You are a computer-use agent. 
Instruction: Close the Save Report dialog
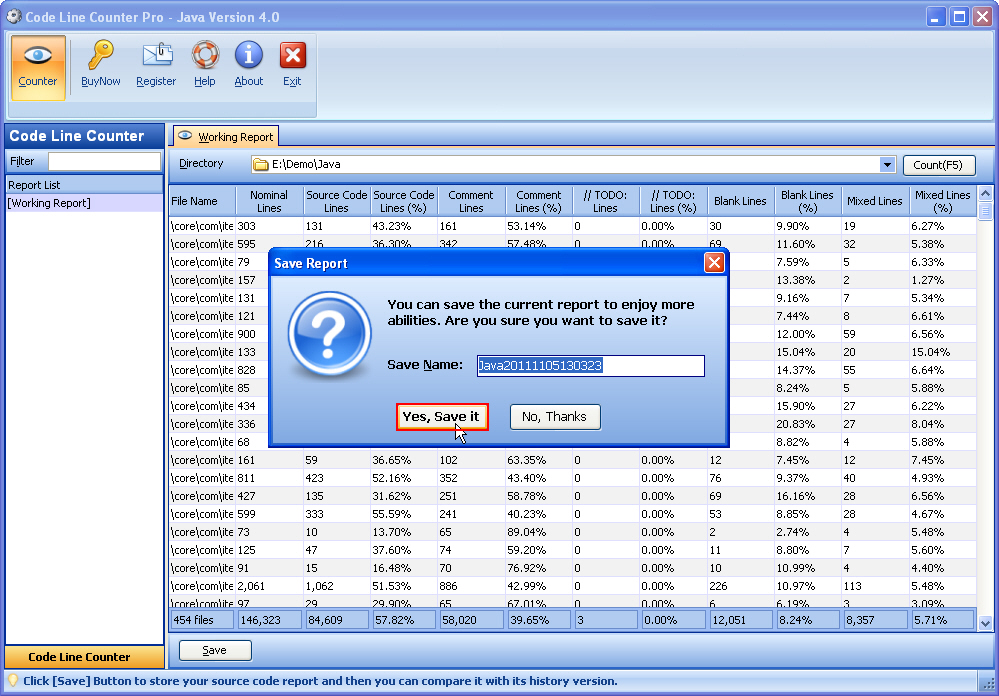pyautogui.click(x=714, y=263)
